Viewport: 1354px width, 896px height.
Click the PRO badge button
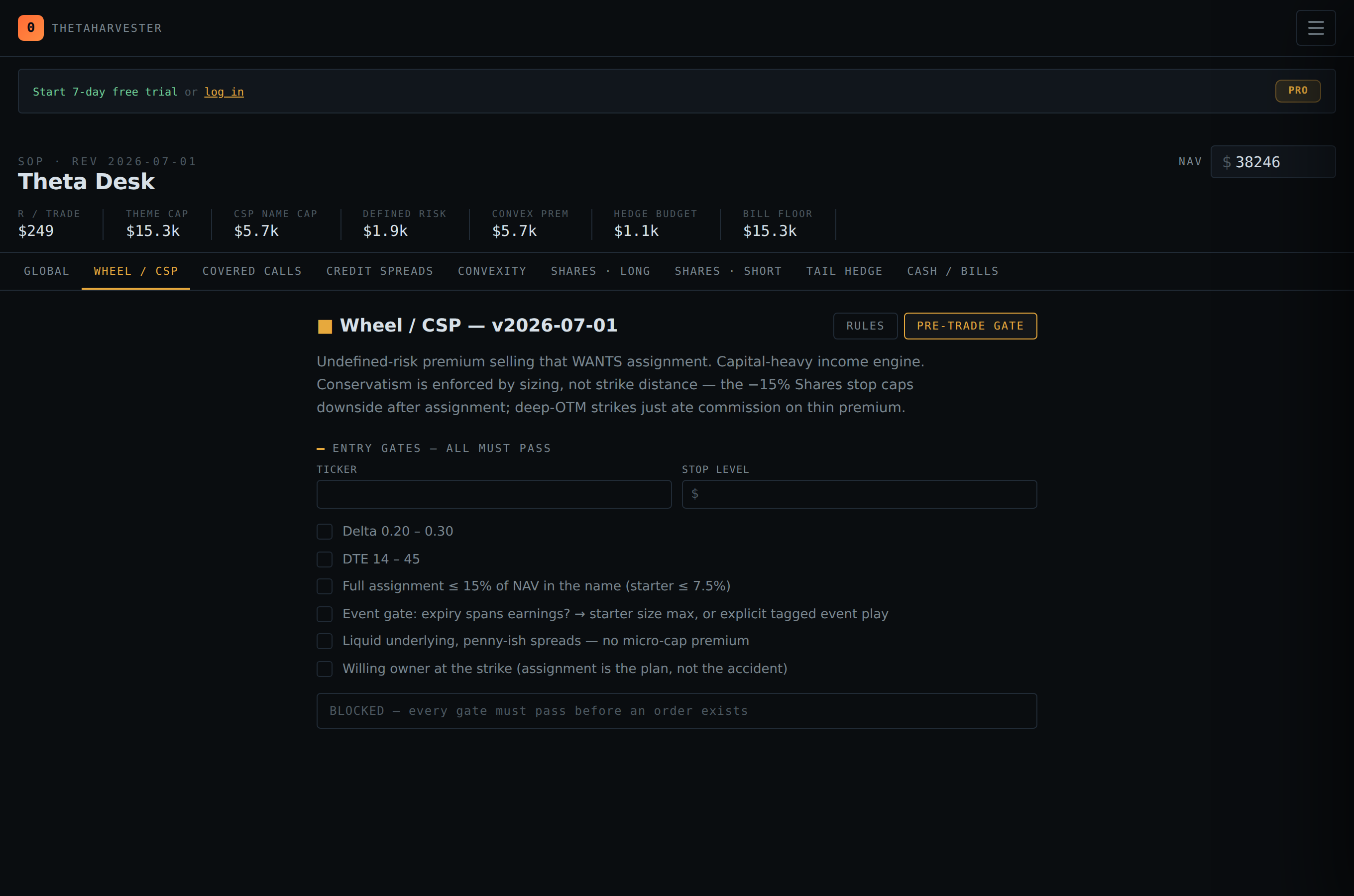coord(1297,91)
